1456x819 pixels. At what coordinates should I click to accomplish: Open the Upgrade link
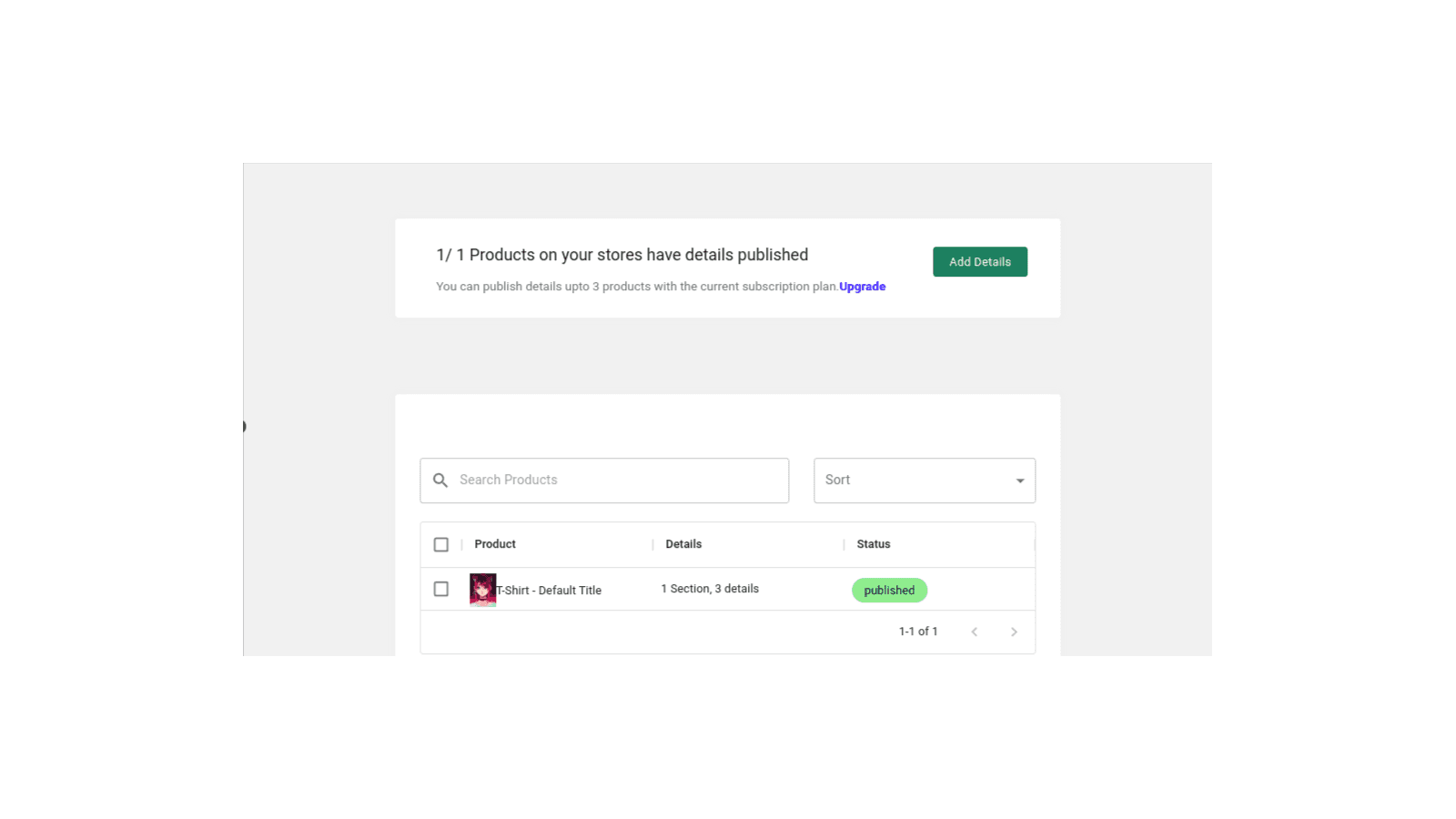(861, 286)
